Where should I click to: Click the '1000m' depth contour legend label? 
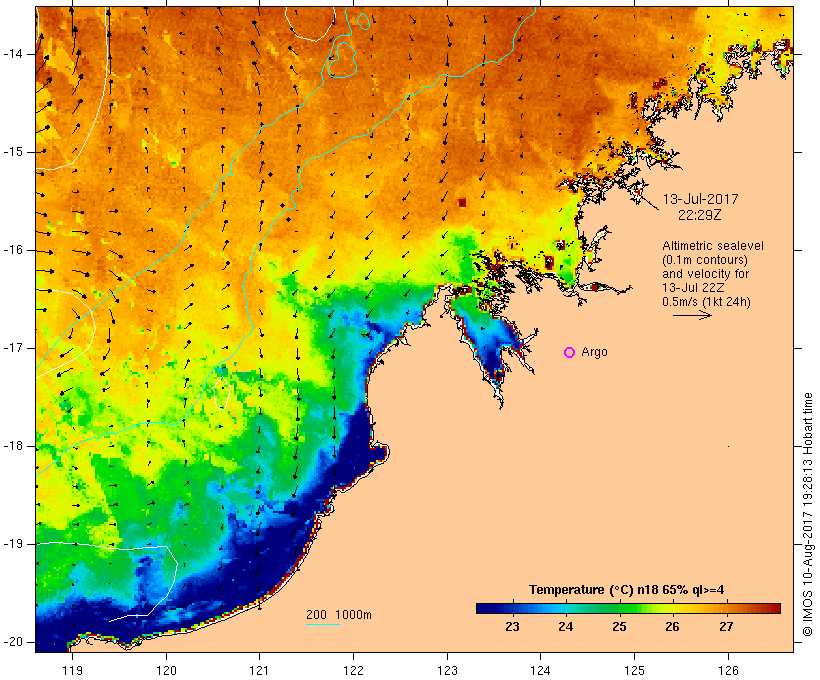[354, 615]
